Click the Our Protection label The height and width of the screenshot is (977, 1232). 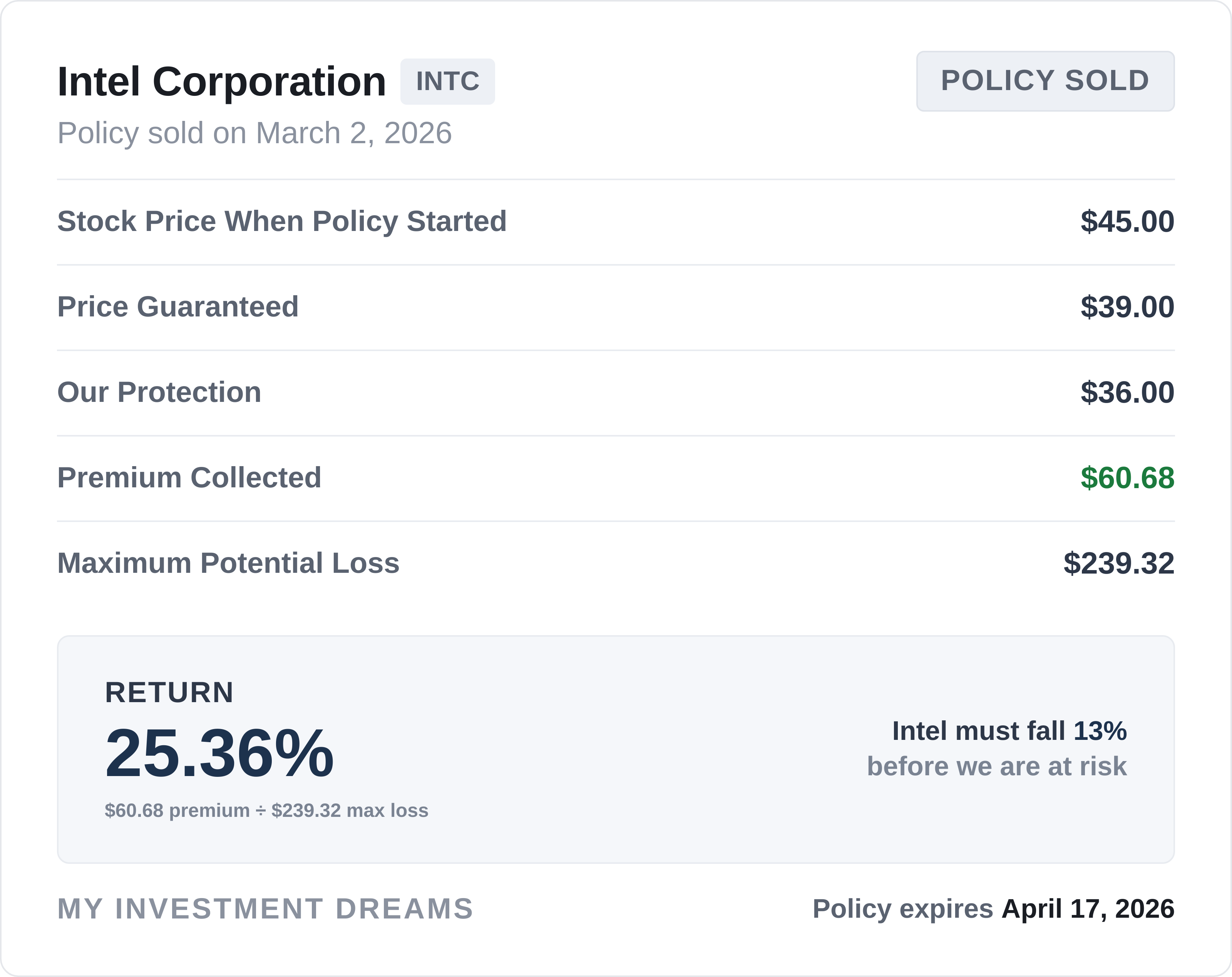pos(159,393)
